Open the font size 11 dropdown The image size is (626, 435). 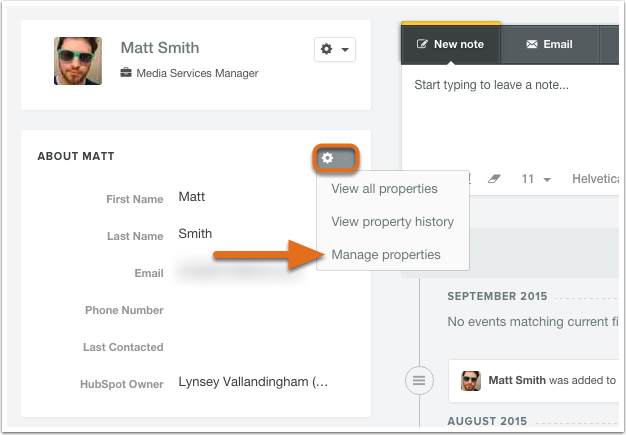click(536, 179)
